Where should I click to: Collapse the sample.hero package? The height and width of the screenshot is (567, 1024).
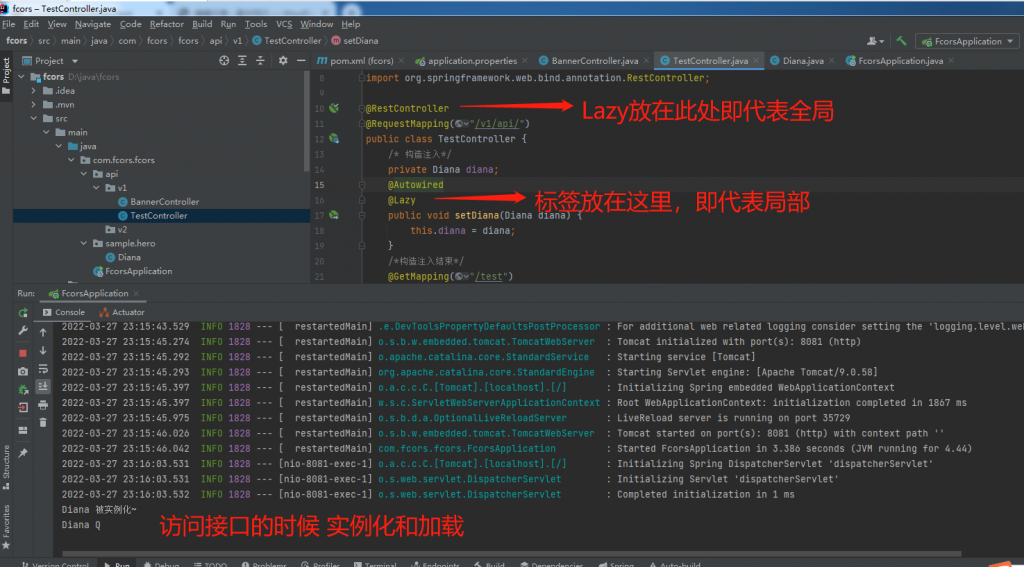tap(83, 244)
